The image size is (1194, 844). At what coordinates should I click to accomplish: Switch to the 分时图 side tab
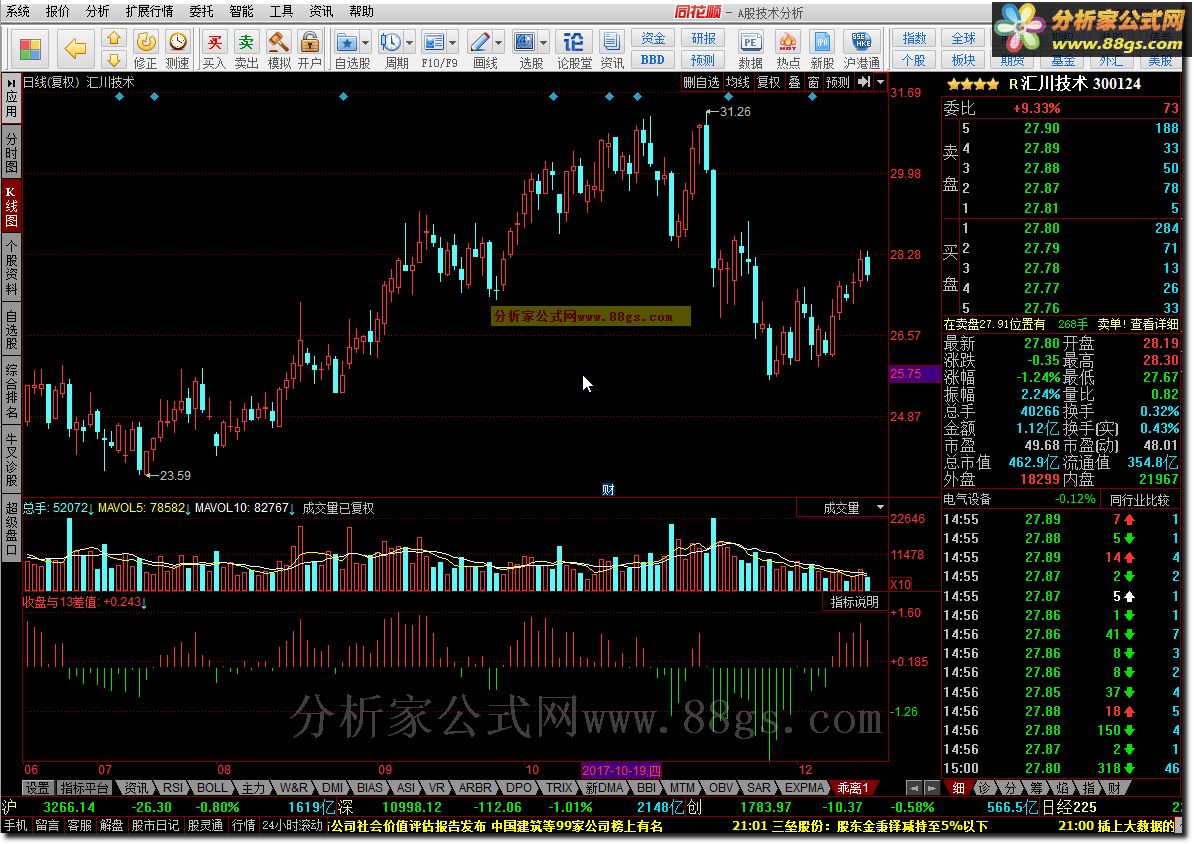pos(11,151)
